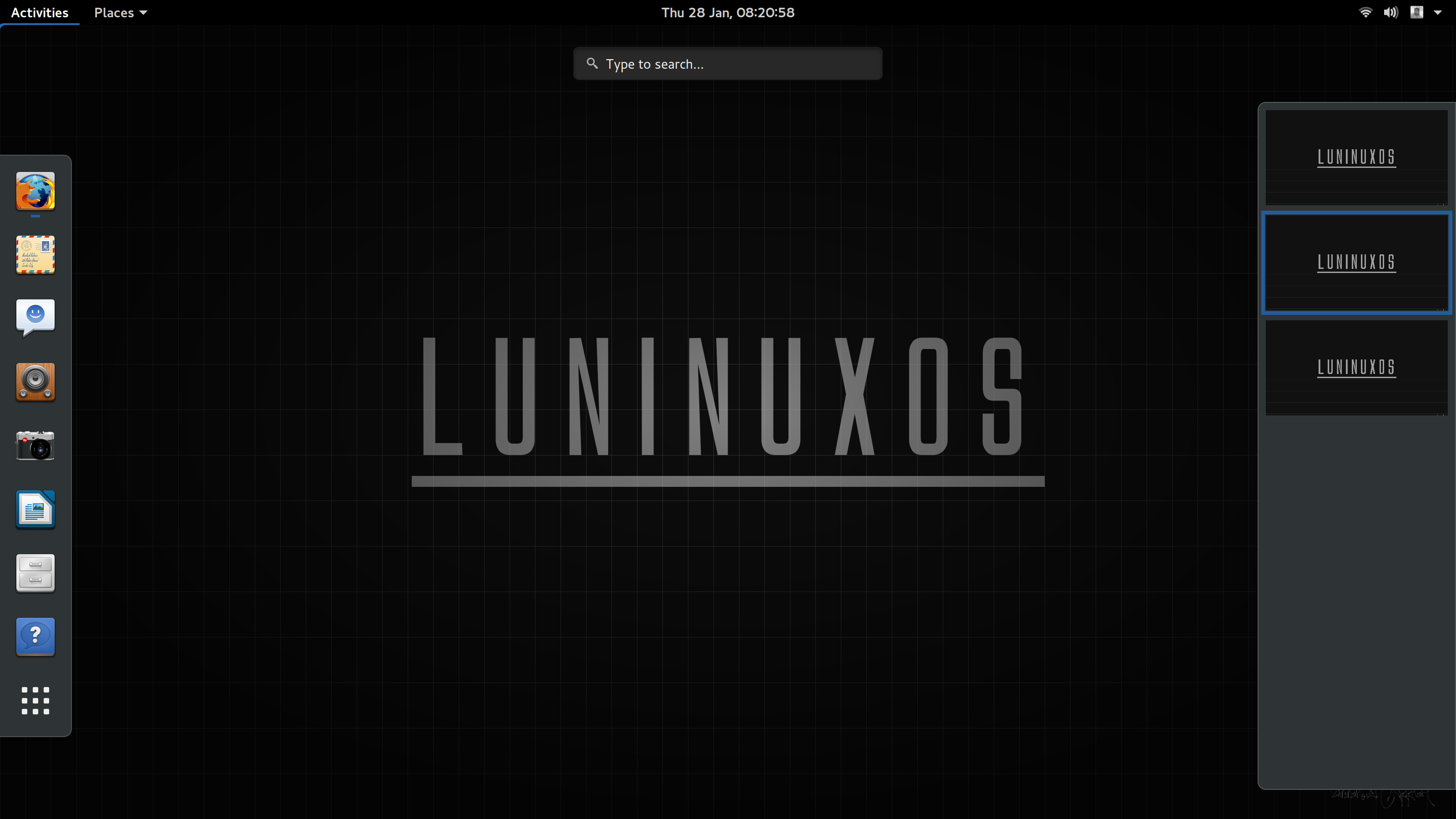Select the first LUNINUXOS workspace

pyautogui.click(x=1356, y=155)
